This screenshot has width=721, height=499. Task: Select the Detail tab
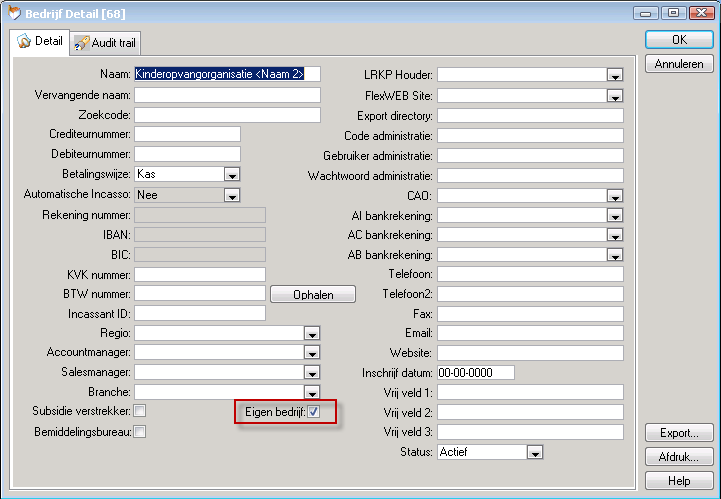(40, 42)
